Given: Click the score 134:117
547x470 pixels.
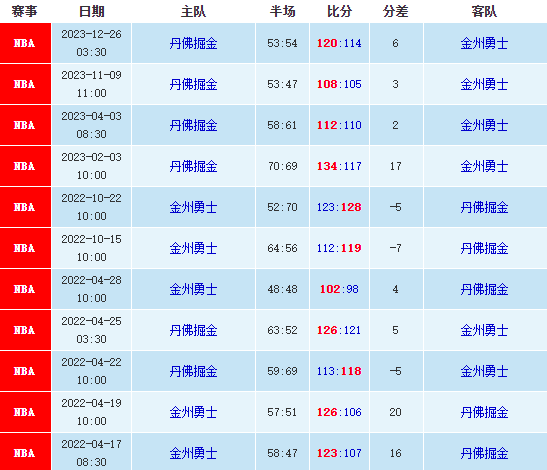Looking at the screenshot, I should click(x=339, y=166).
